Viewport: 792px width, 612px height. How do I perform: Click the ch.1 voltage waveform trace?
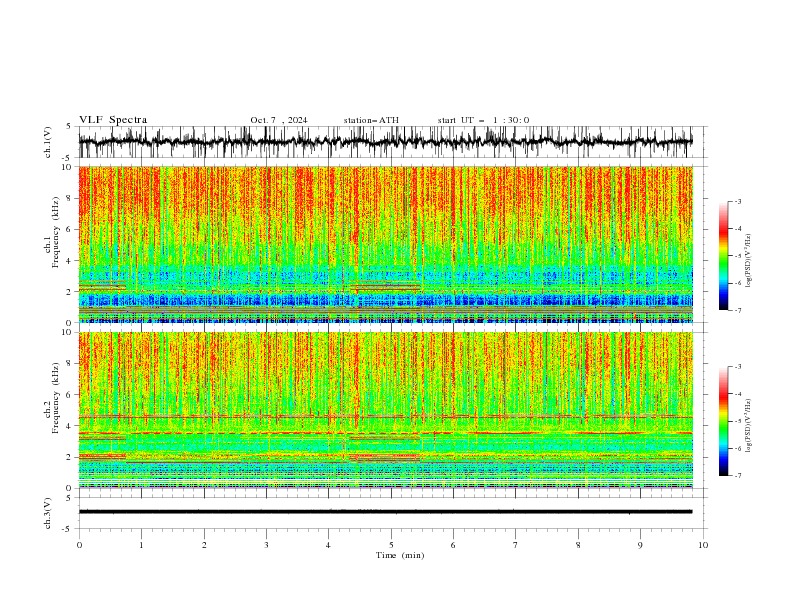385,142
